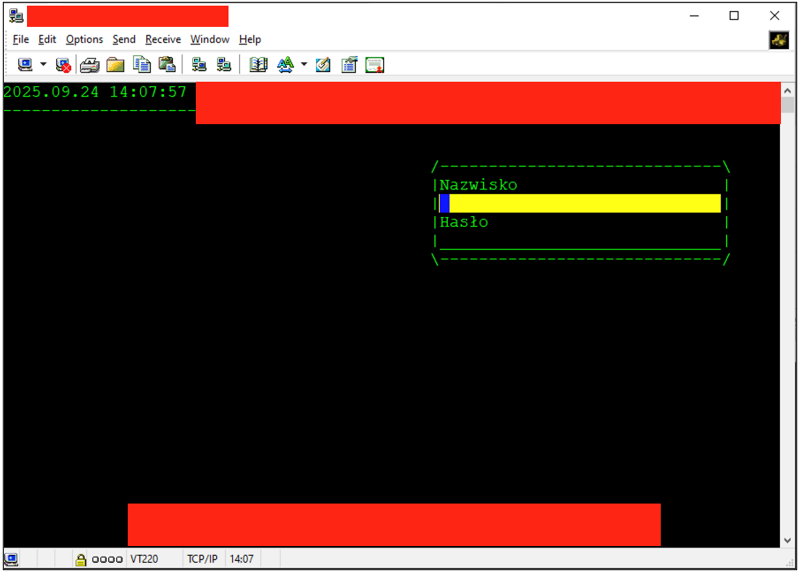Image resolution: width=799 pixels, height=572 pixels.
Task: Open the Options menu
Action: pyautogui.click(x=84, y=39)
